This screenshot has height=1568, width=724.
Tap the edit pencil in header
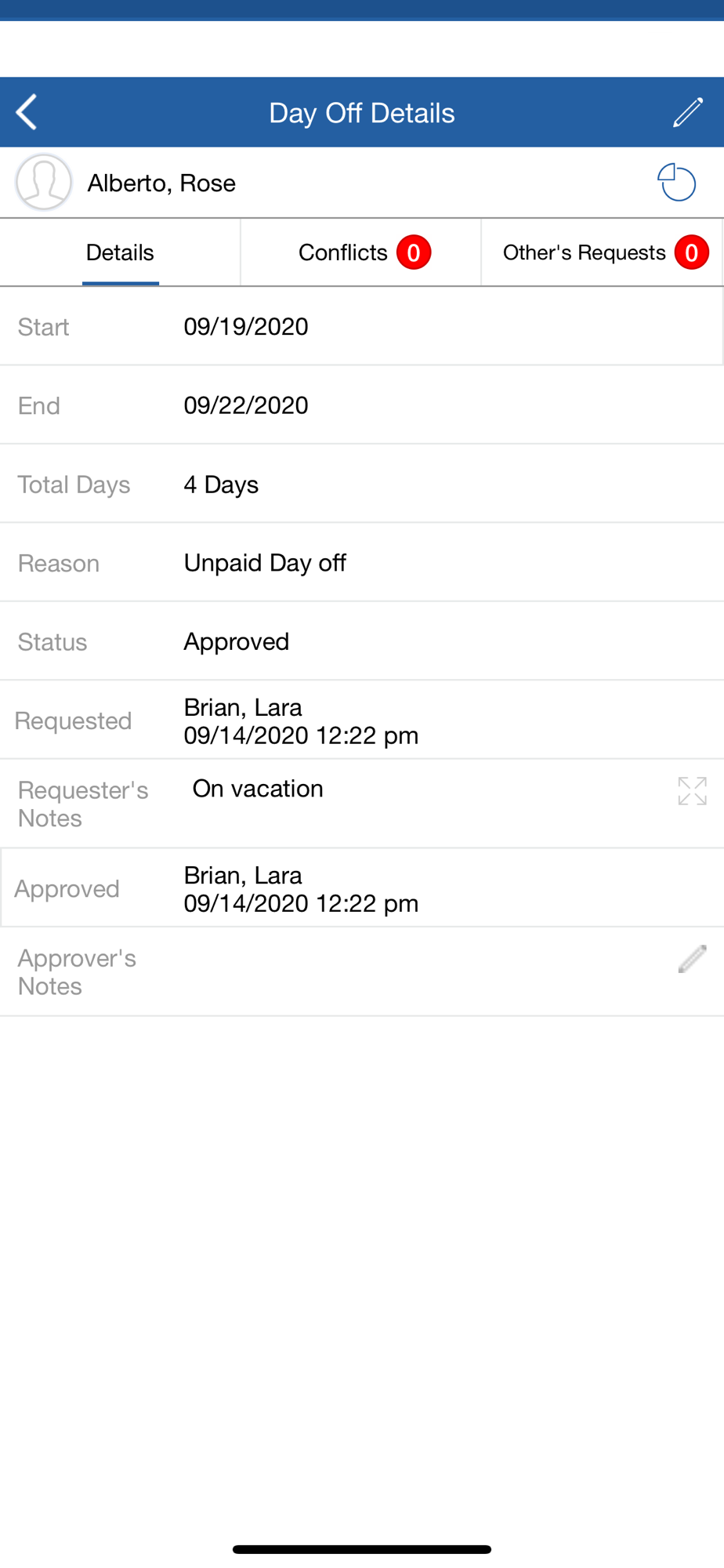[x=688, y=112]
